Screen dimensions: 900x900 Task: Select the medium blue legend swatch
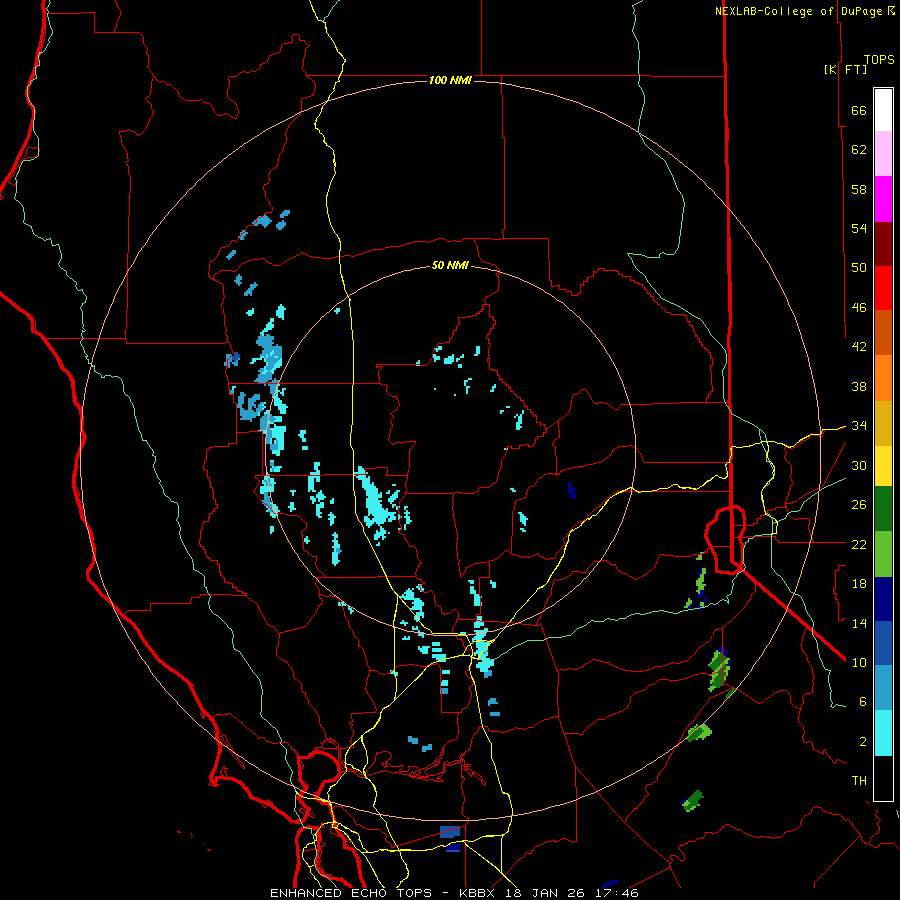[883, 643]
